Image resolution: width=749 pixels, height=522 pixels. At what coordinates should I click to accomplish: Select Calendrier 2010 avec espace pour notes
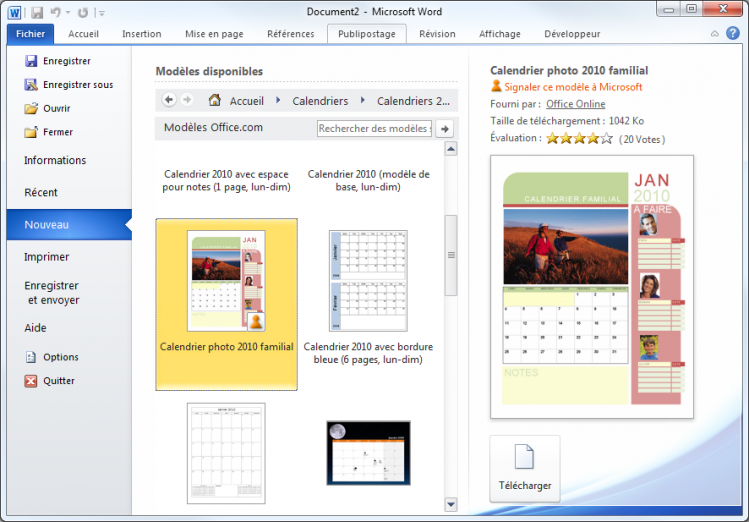click(x=226, y=181)
